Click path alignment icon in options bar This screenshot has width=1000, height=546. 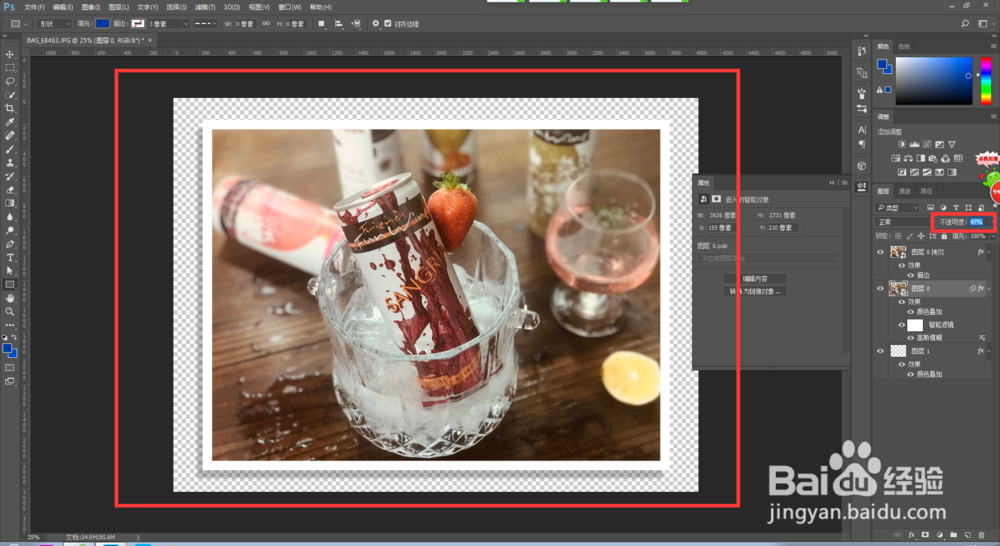click(x=339, y=24)
